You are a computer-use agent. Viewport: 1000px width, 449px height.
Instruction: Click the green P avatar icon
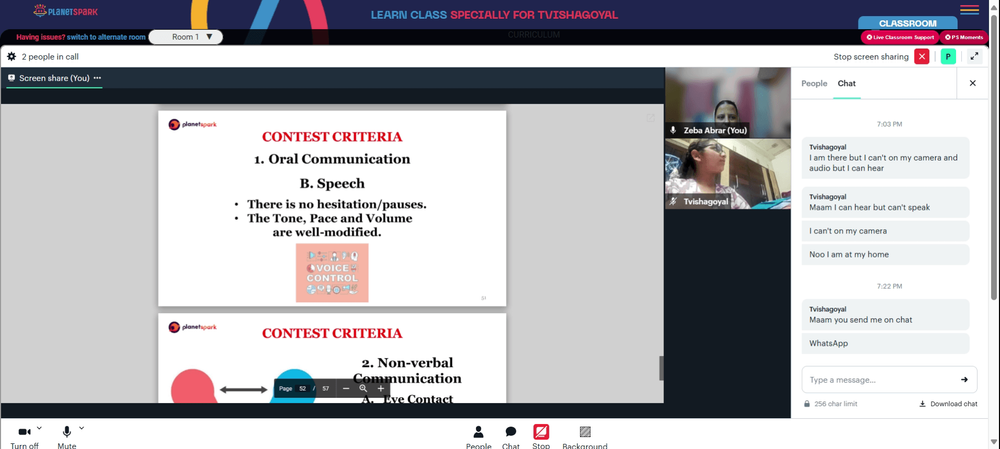point(948,57)
